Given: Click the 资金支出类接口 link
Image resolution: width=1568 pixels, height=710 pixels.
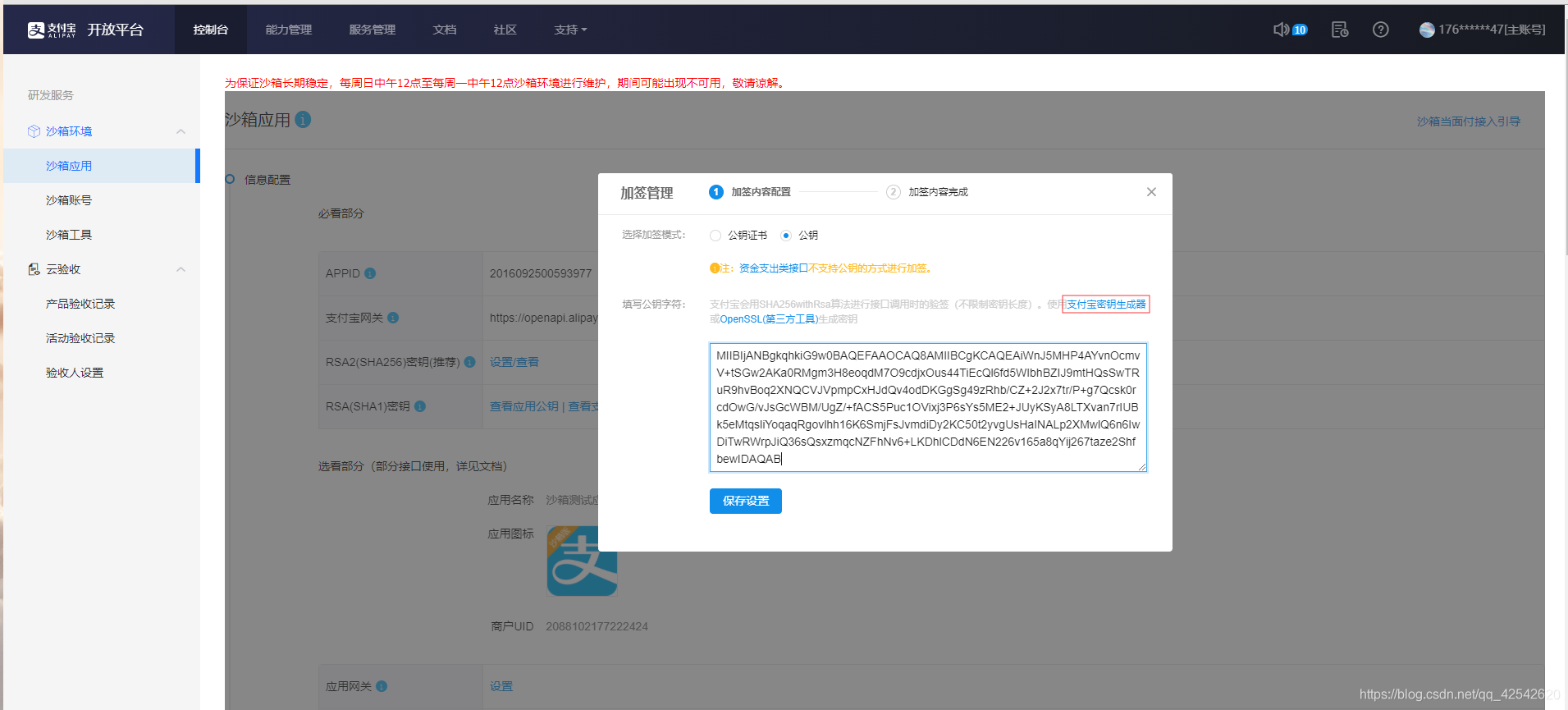Looking at the screenshot, I should (x=774, y=268).
